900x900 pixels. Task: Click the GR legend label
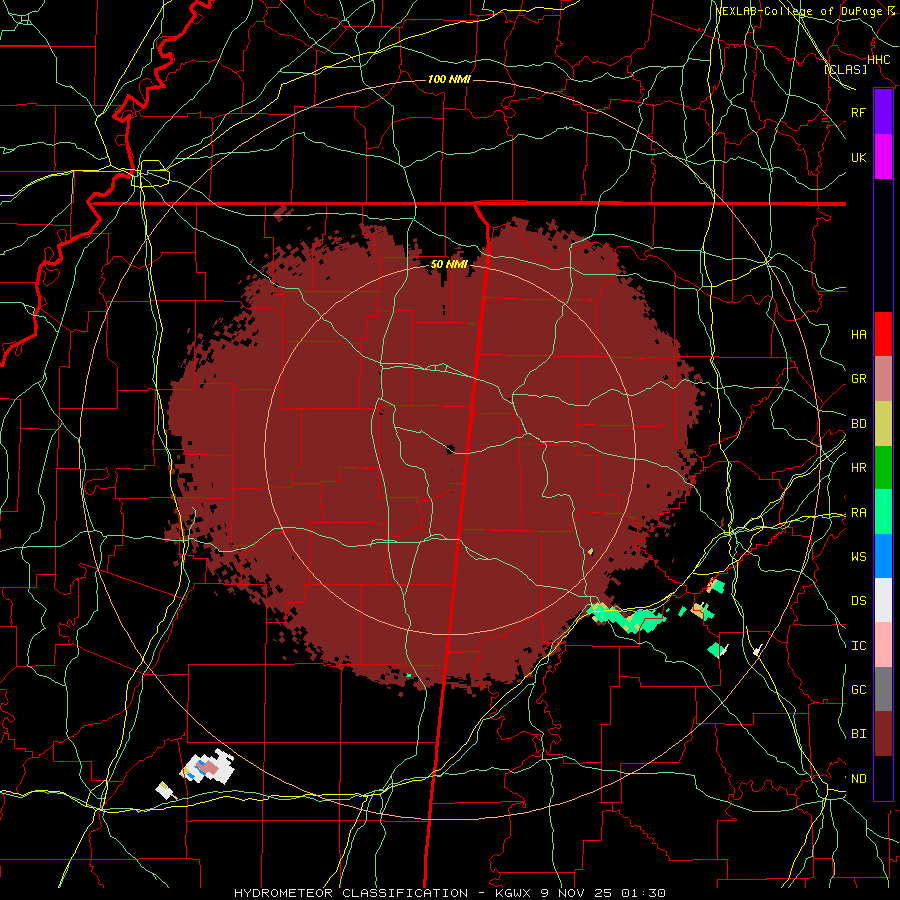pyautogui.click(x=858, y=379)
